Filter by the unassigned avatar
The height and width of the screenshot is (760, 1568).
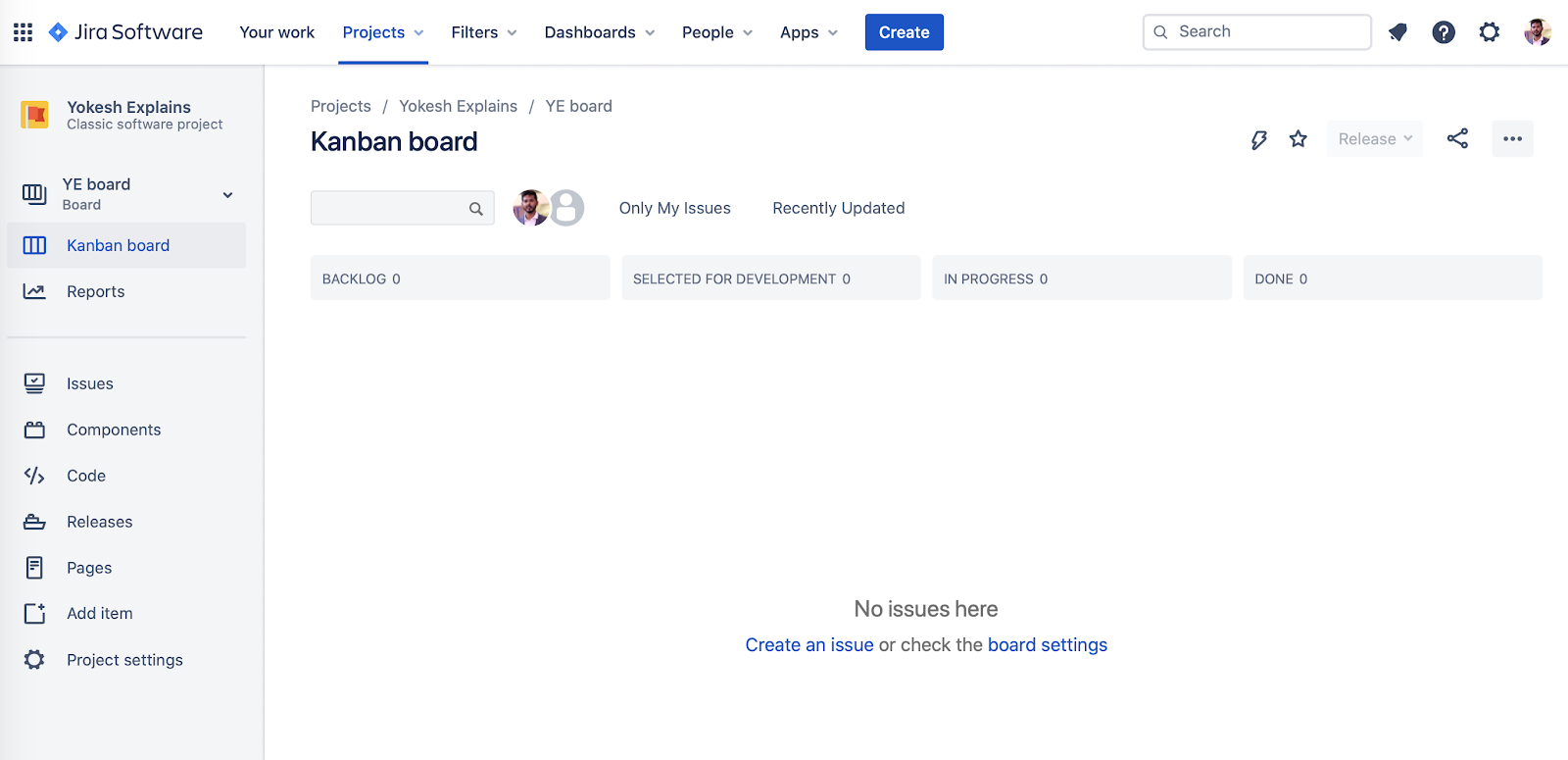[x=566, y=208]
